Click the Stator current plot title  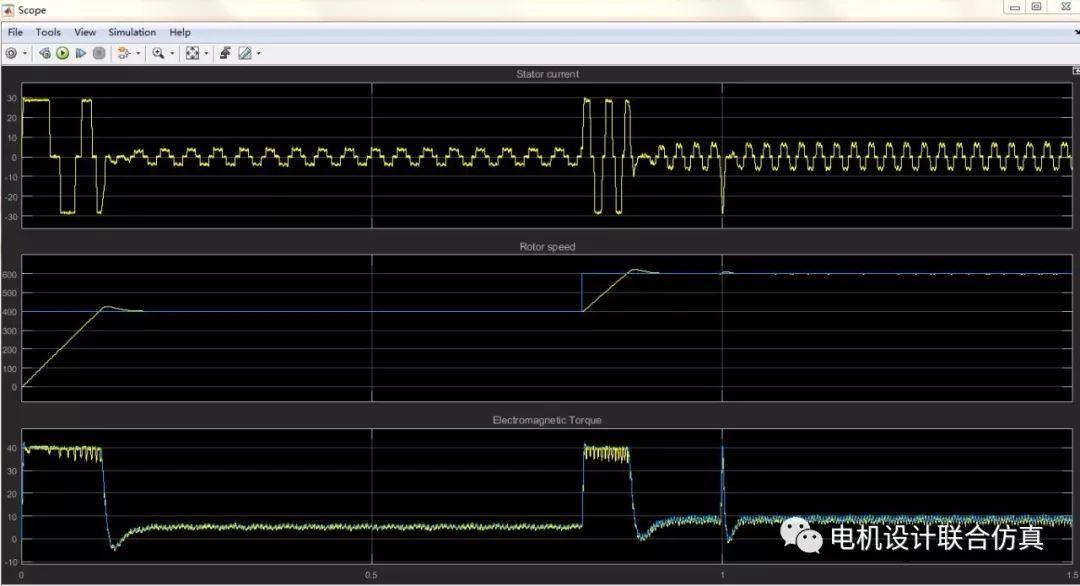[x=547, y=74]
